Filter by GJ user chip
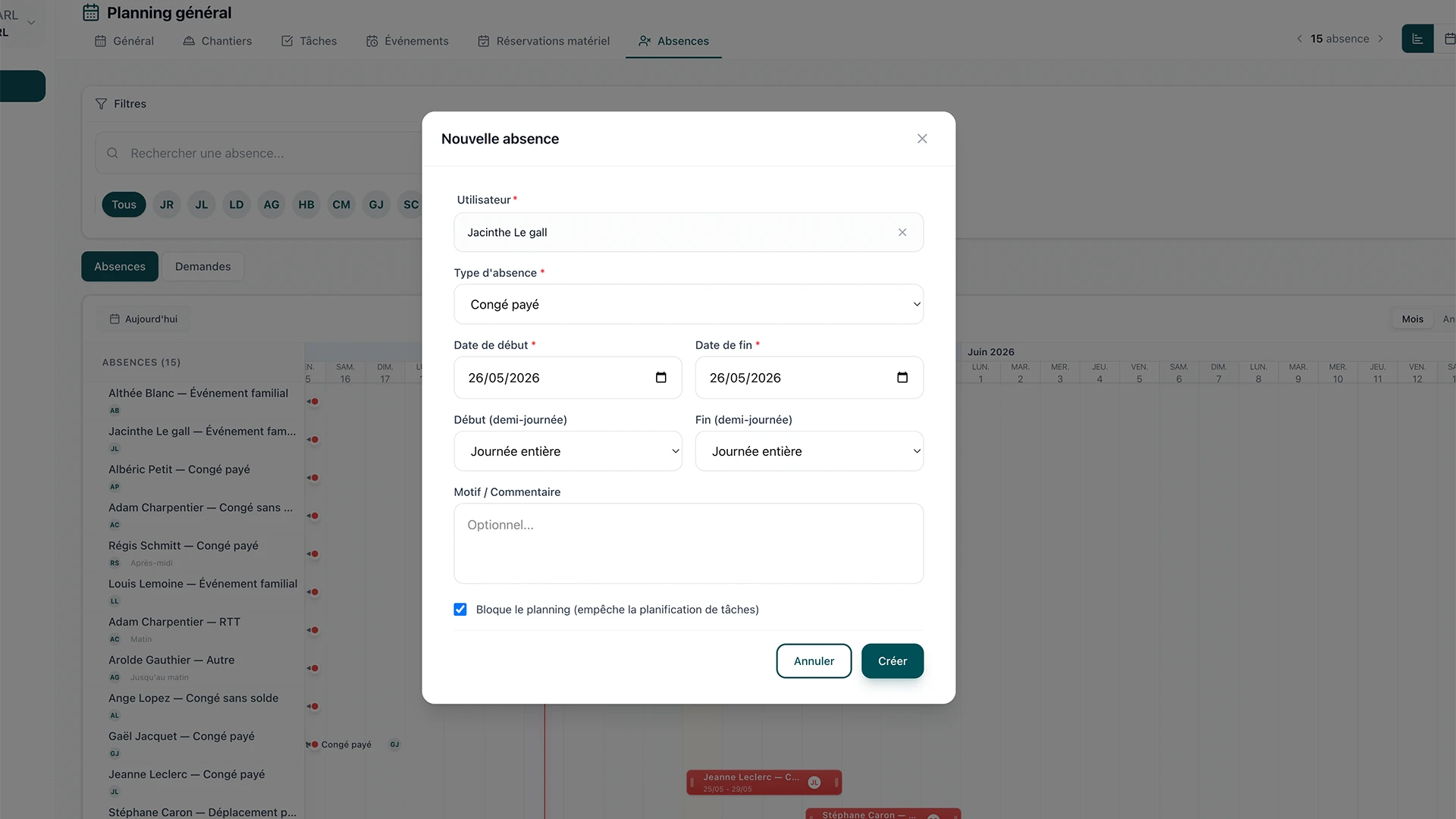 (x=376, y=205)
